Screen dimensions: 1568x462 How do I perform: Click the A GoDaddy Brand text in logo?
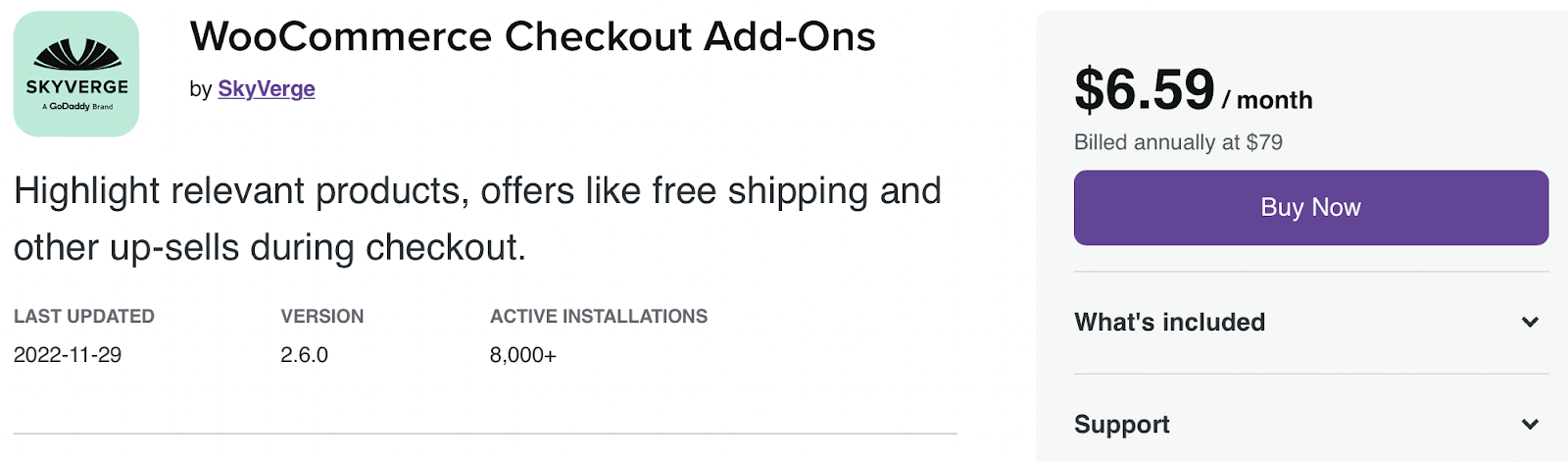77,106
